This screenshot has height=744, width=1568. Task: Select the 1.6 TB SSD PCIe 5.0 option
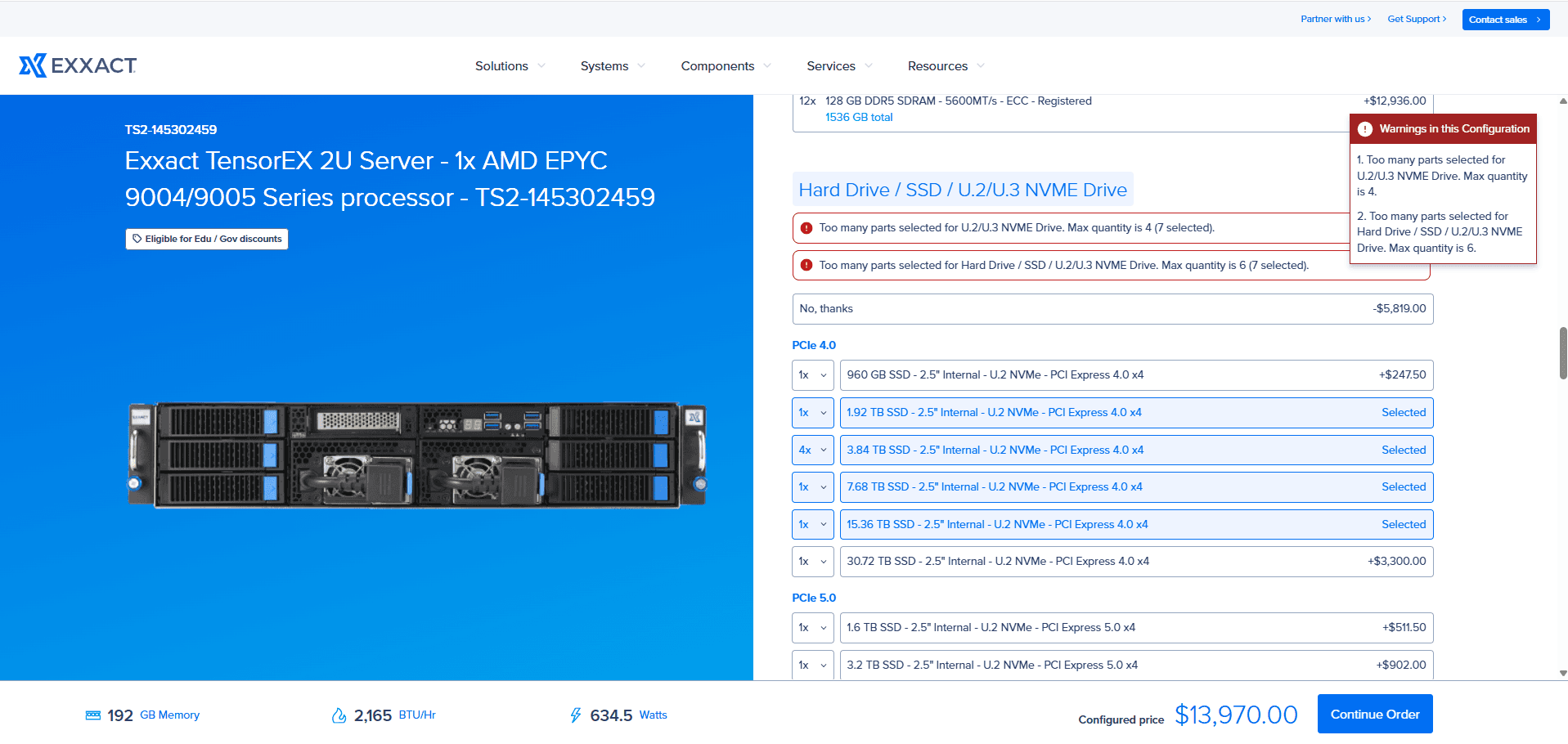point(1136,628)
